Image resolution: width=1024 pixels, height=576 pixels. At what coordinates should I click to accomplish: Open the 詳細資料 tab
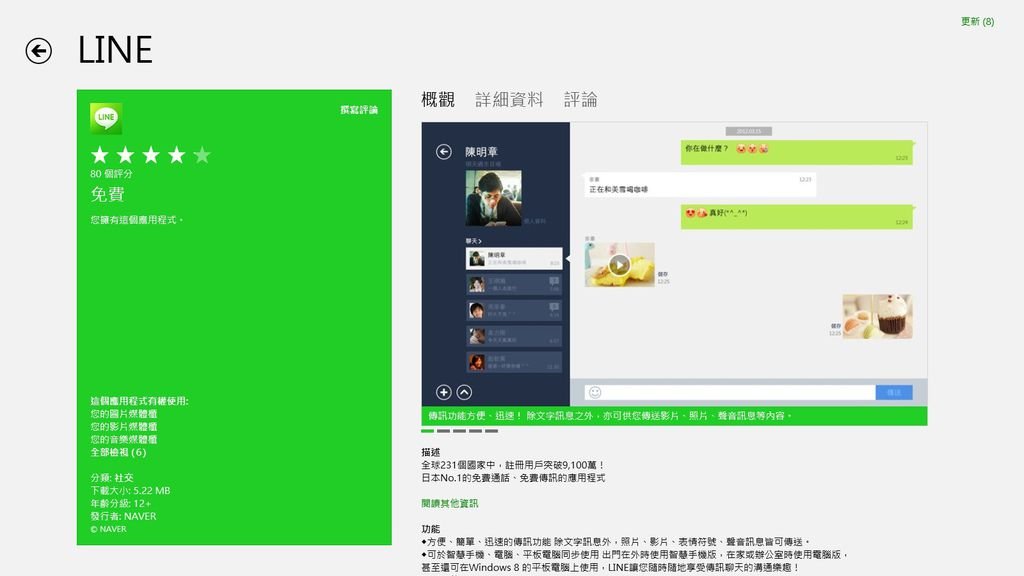[509, 99]
